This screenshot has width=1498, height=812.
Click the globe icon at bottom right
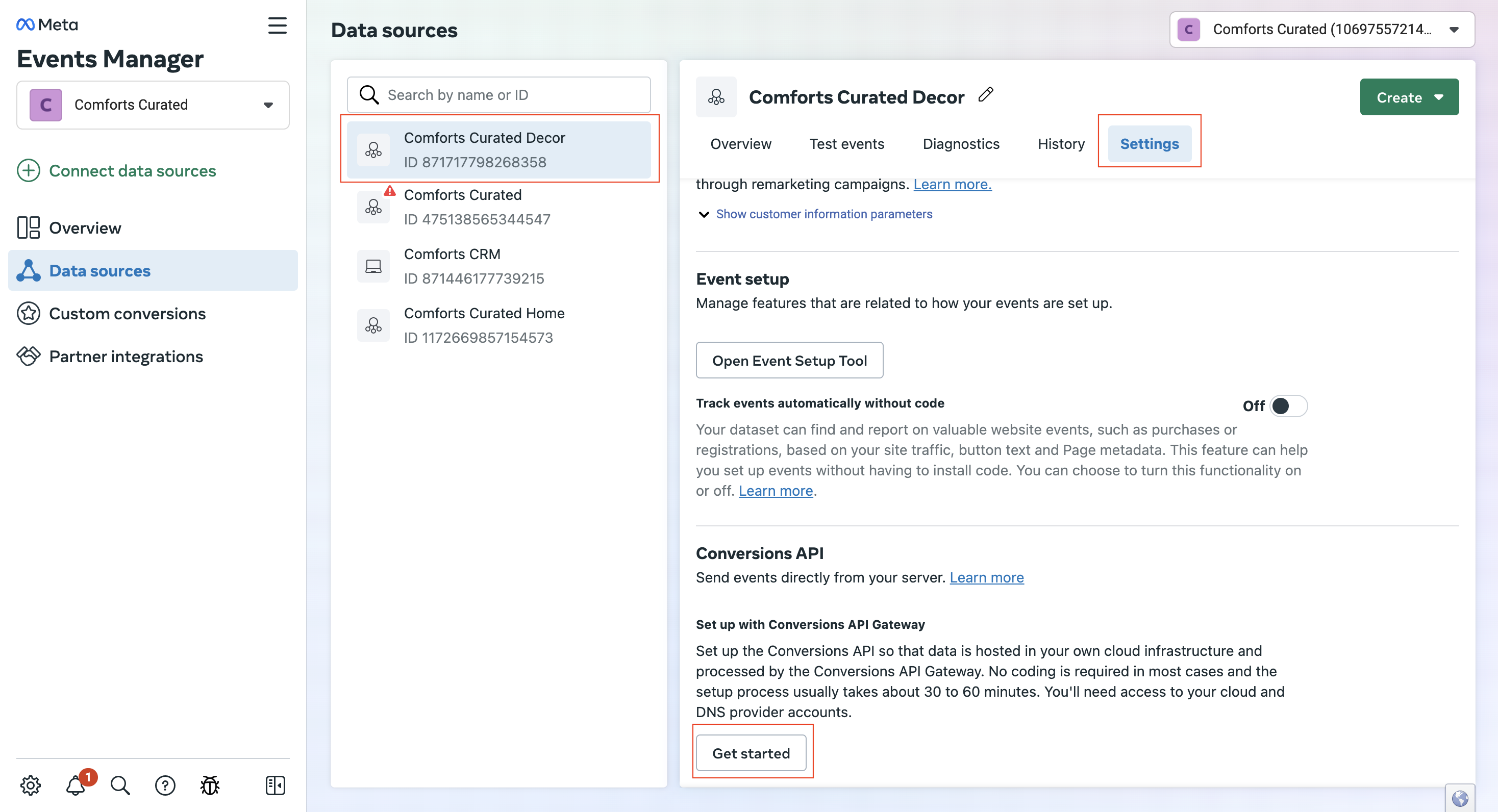pos(1460,799)
